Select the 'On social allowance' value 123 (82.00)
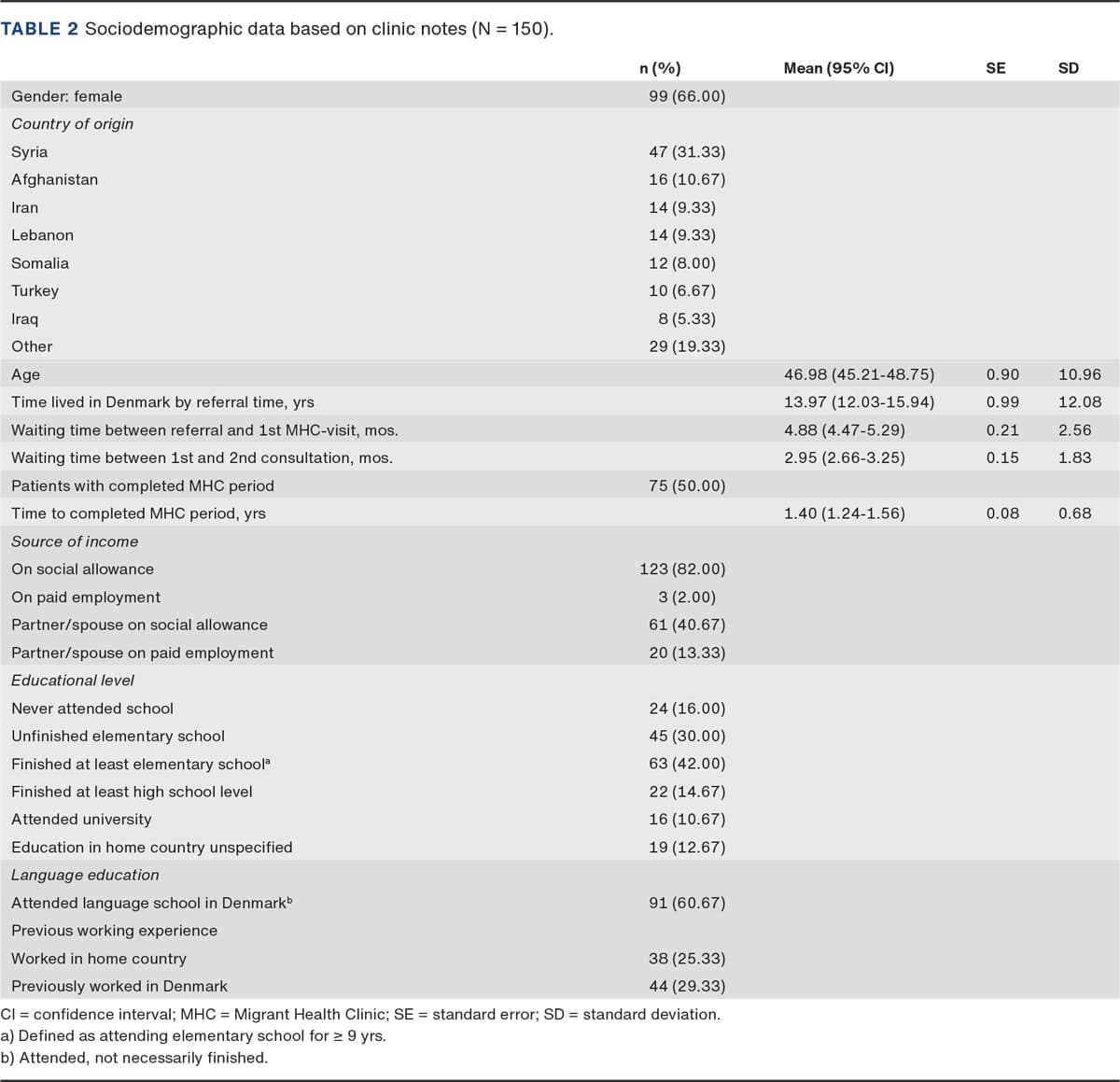 click(x=681, y=569)
